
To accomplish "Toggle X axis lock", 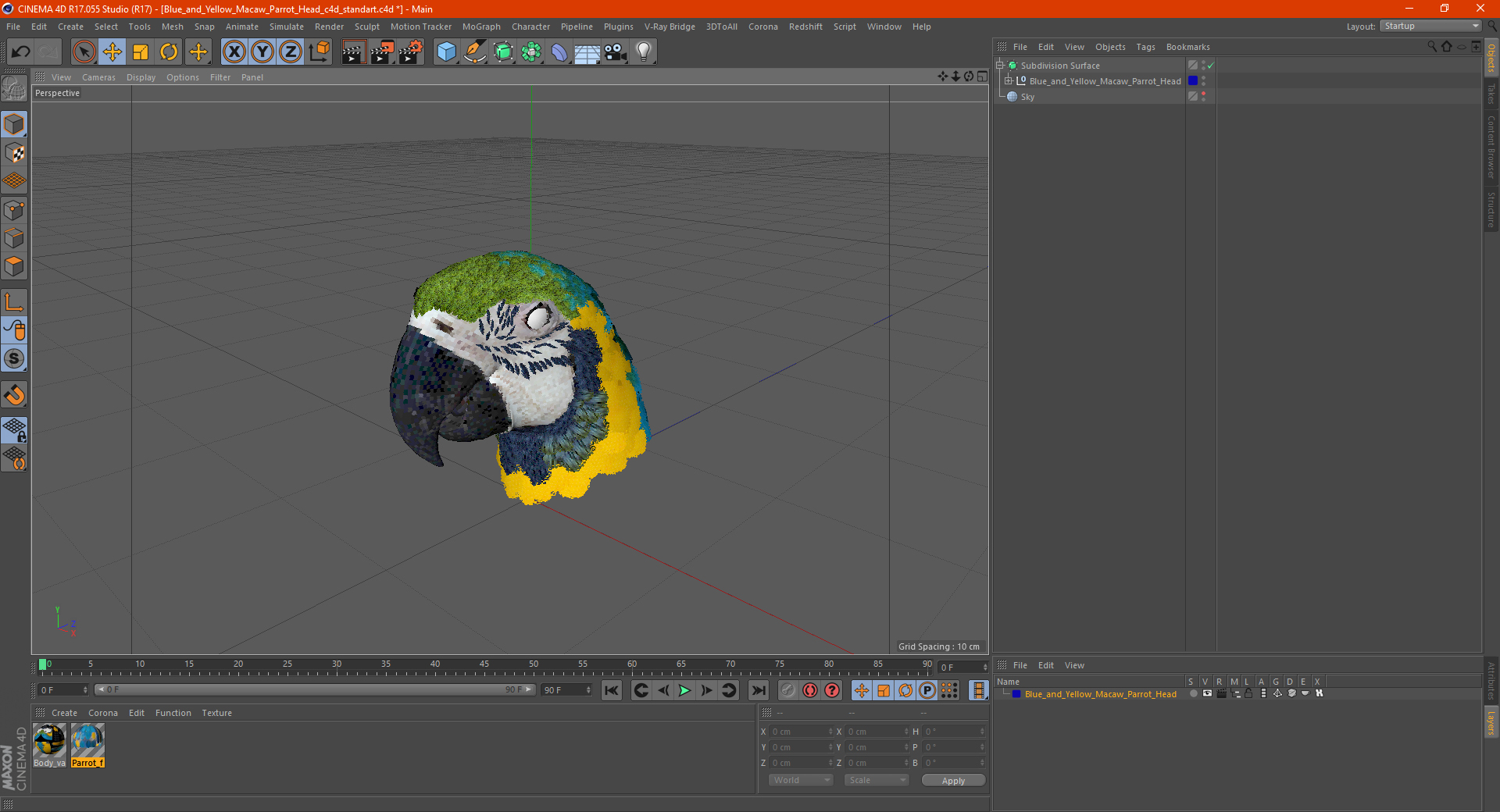I will coord(234,52).
